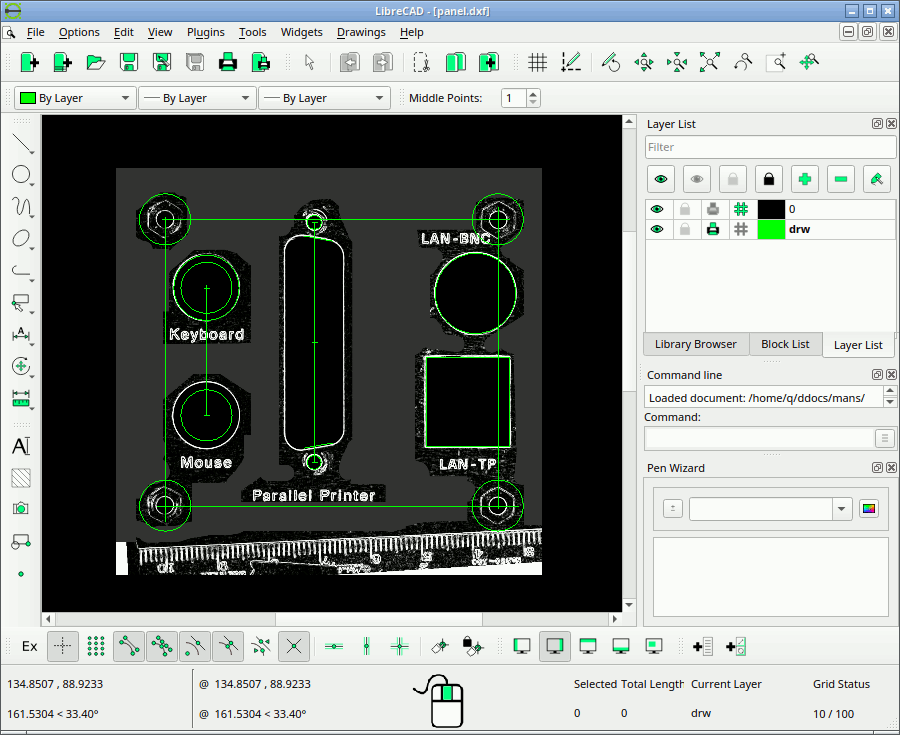
Task: Click the black color swatch of layer 0
Action: [771, 209]
